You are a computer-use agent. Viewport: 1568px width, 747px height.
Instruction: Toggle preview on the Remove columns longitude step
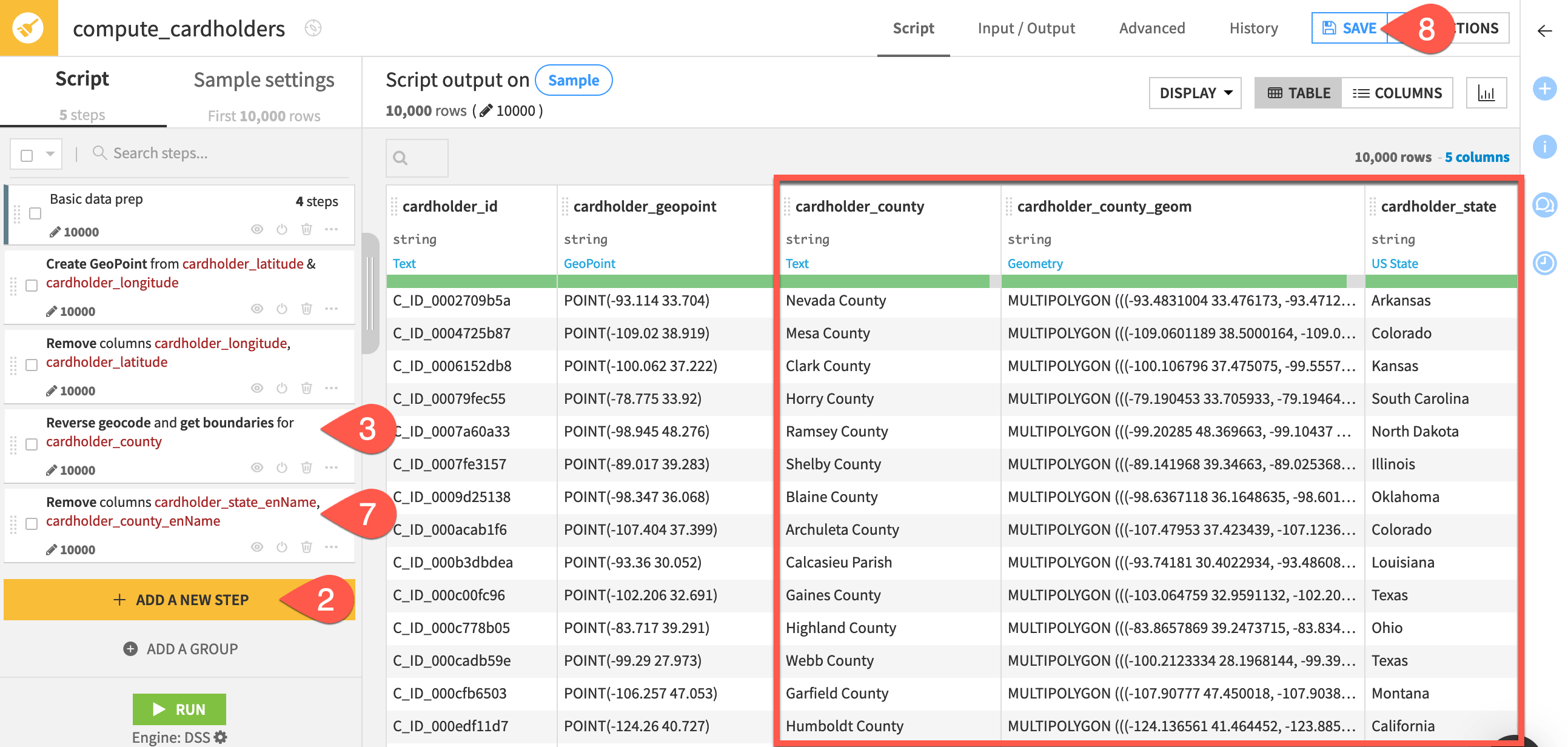click(x=256, y=388)
